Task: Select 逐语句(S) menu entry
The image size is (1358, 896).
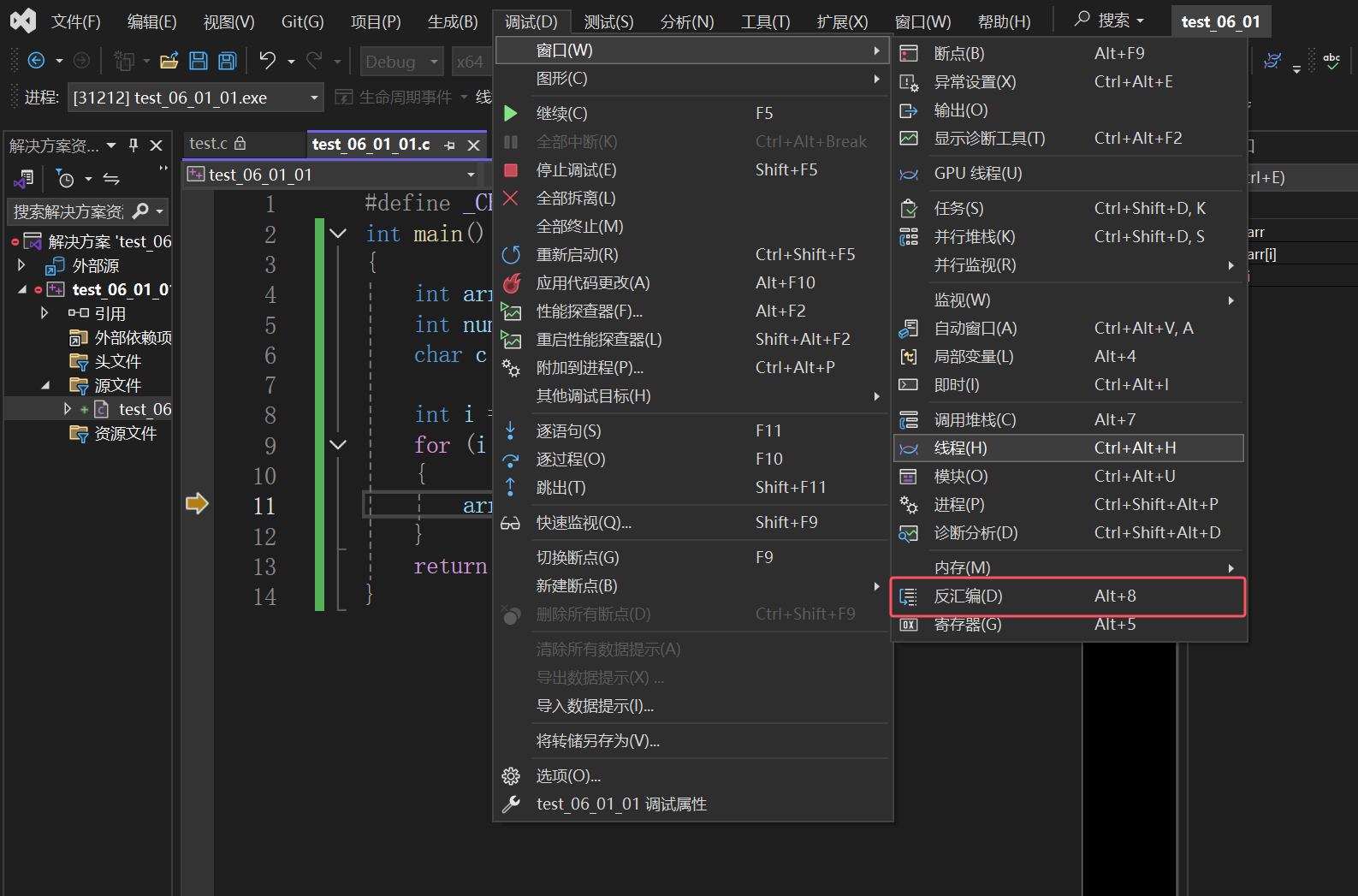Action: 692,431
